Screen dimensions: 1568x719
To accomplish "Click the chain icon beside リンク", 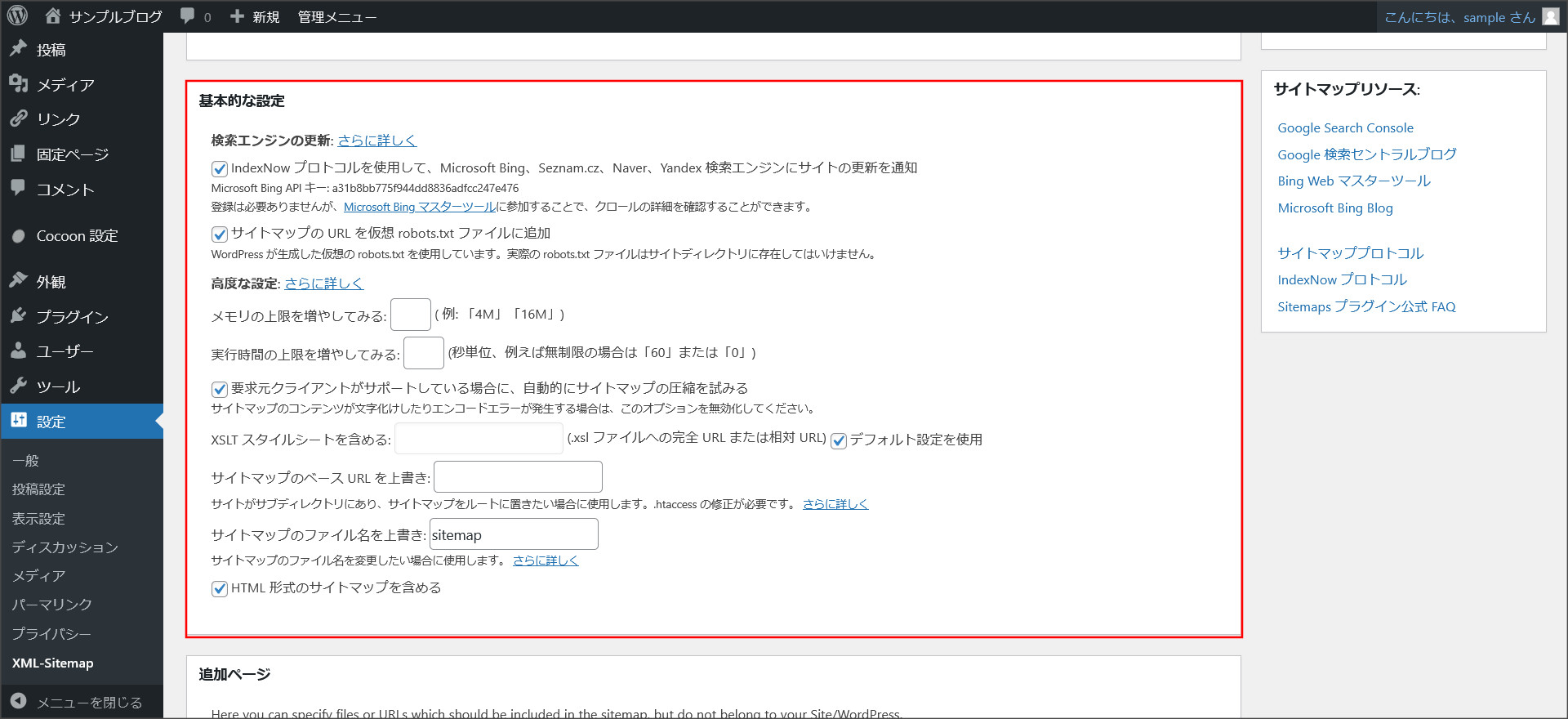I will point(18,118).
